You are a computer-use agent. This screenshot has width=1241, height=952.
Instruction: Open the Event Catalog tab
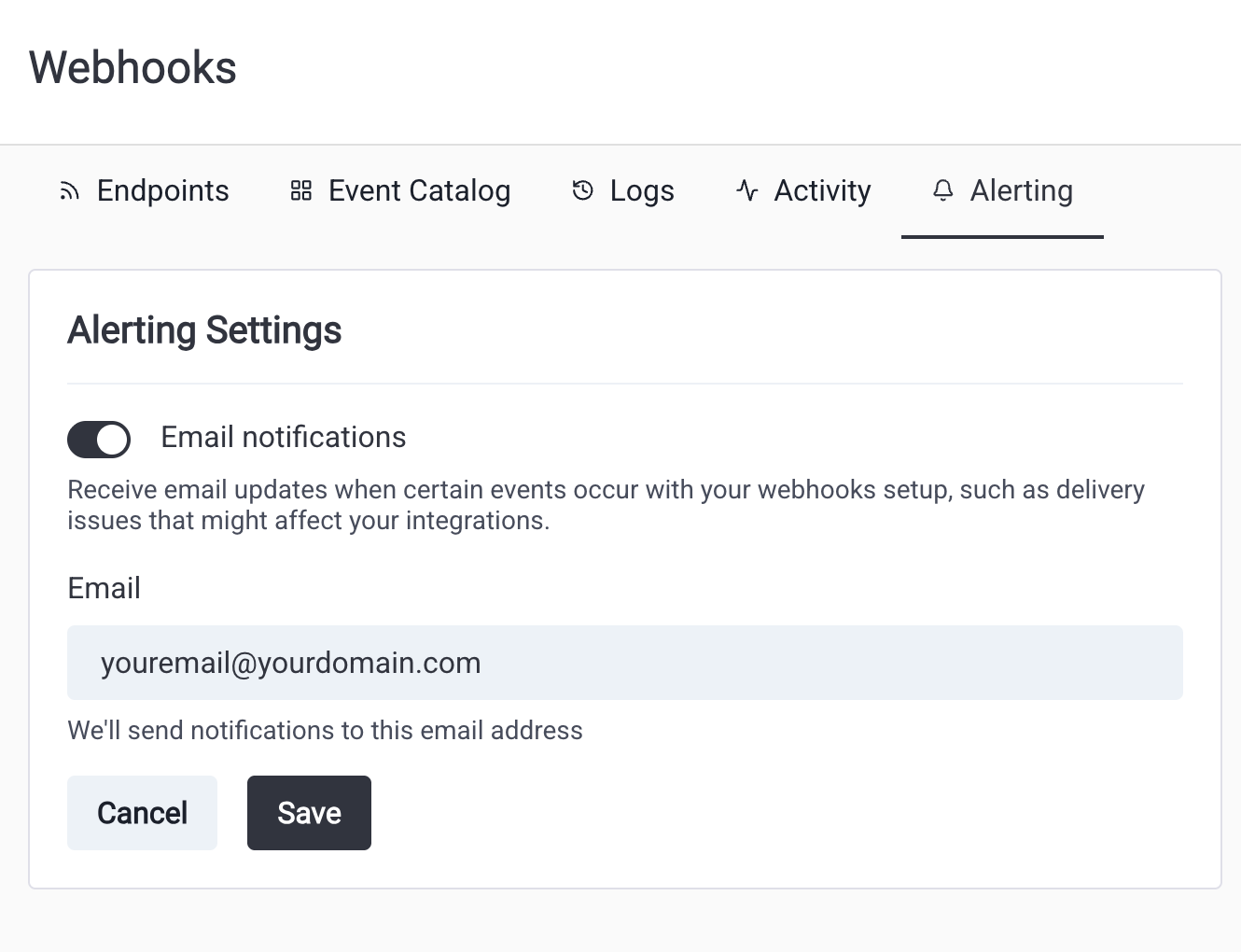click(x=400, y=190)
